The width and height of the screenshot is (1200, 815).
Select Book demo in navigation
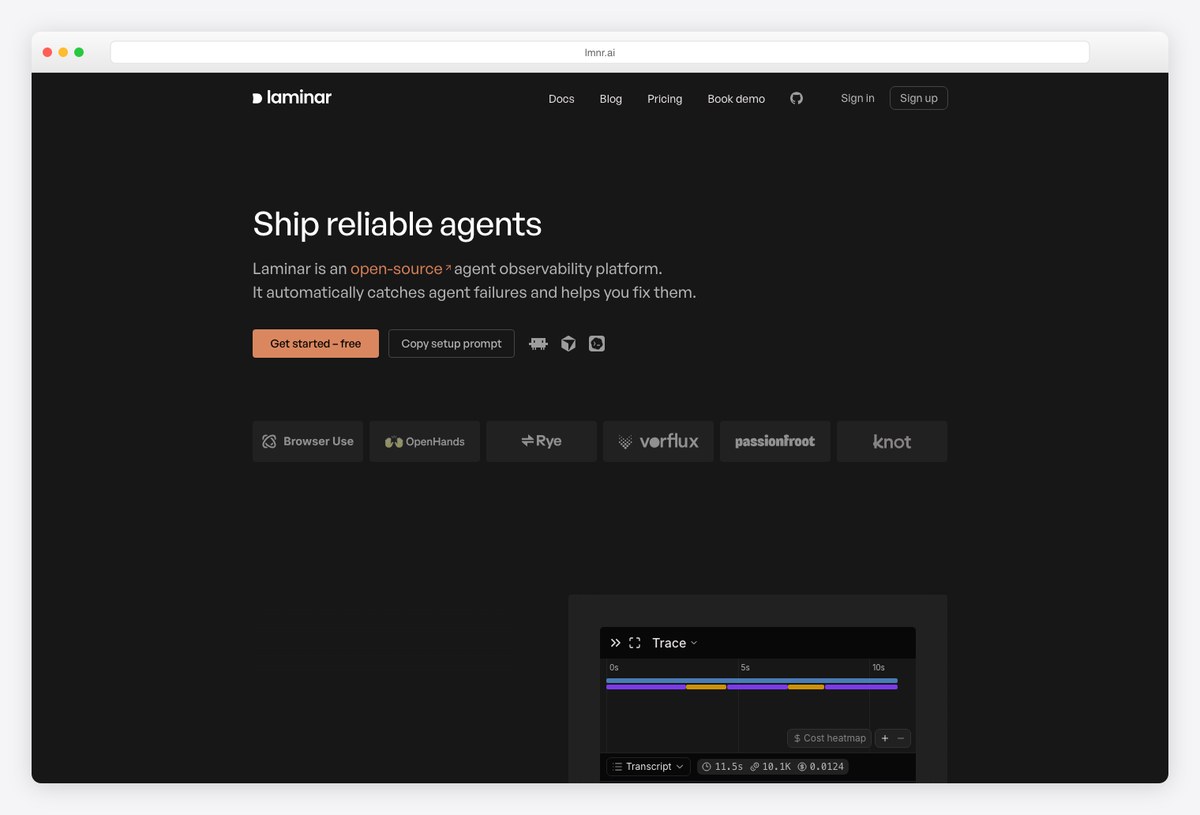[736, 99]
